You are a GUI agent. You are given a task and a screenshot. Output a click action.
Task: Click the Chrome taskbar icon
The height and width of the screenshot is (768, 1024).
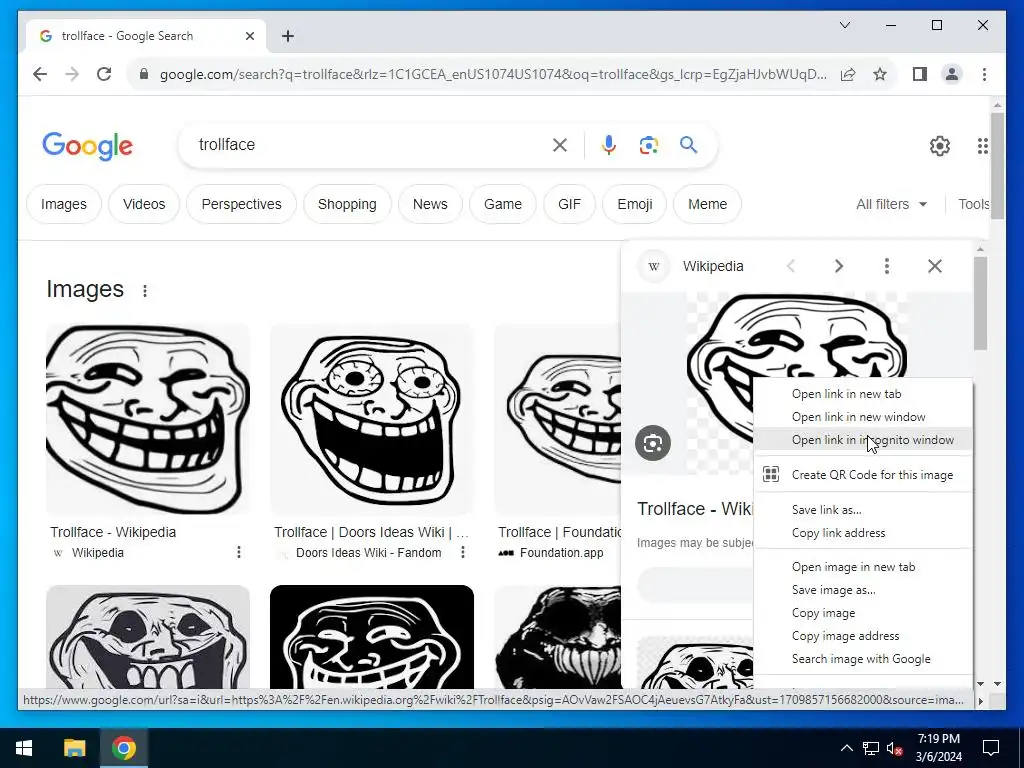[123, 748]
